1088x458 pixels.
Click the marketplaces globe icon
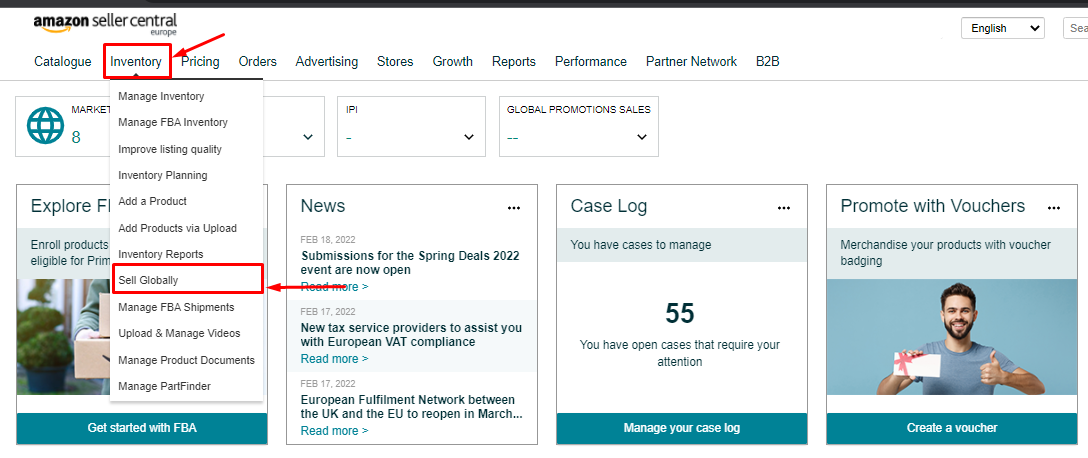coord(45,126)
